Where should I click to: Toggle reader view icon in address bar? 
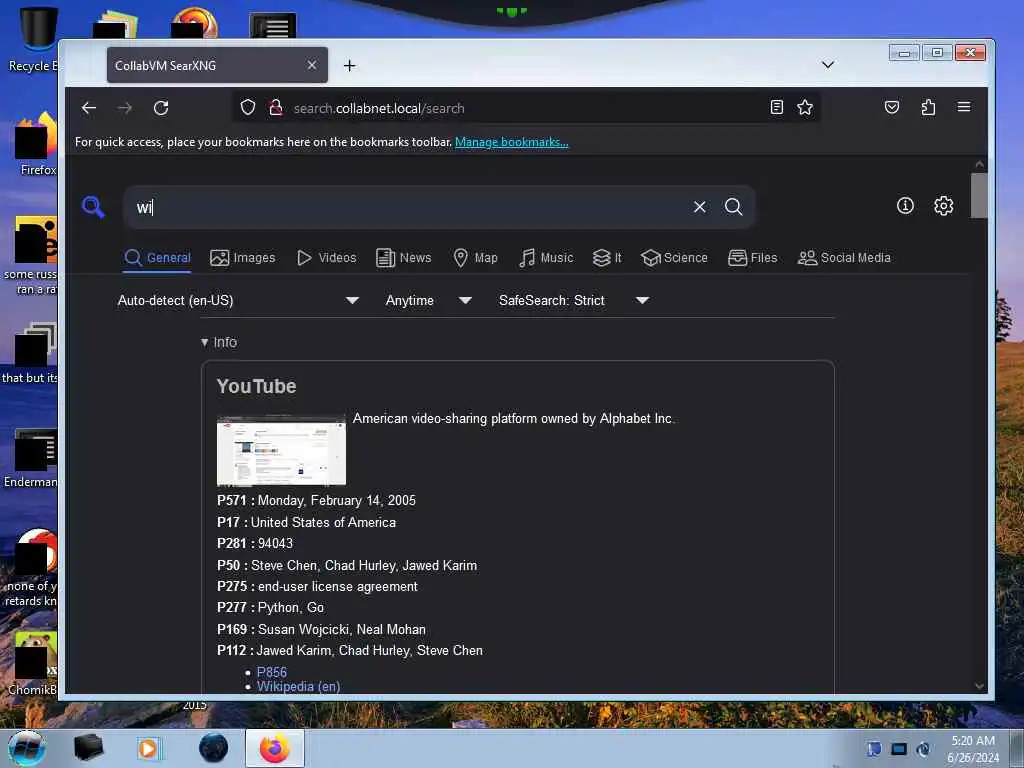coord(776,107)
